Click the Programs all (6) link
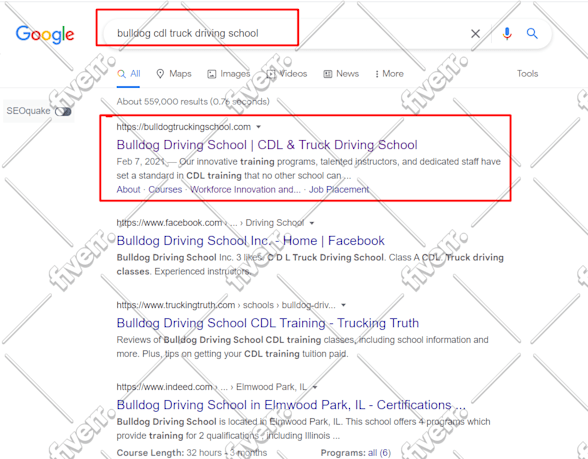Image resolution: width=588 pixels, height=459 pixels. tap(379, 453)
